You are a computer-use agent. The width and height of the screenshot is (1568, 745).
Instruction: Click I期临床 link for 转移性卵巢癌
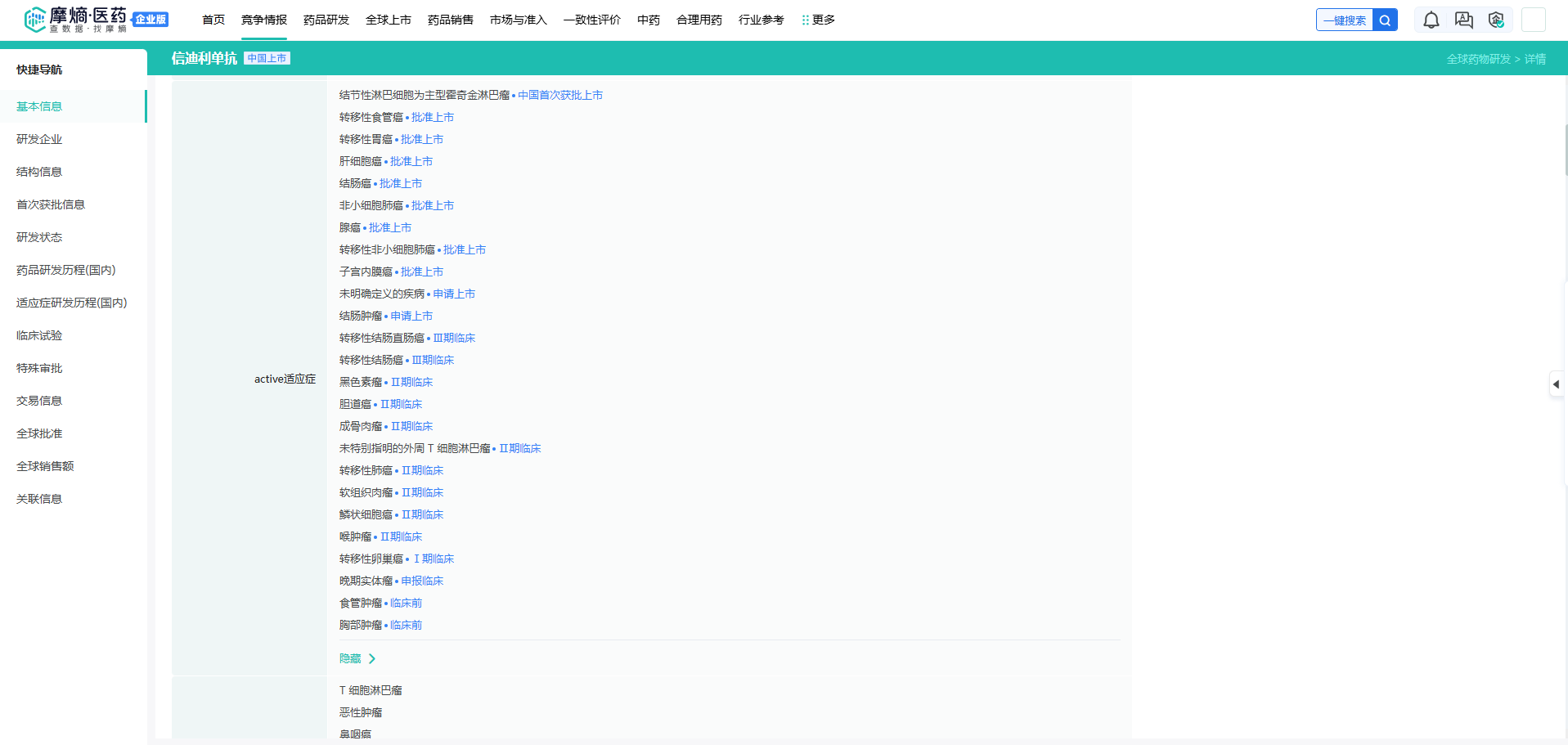pyautogui.click(x=434, y=559)
